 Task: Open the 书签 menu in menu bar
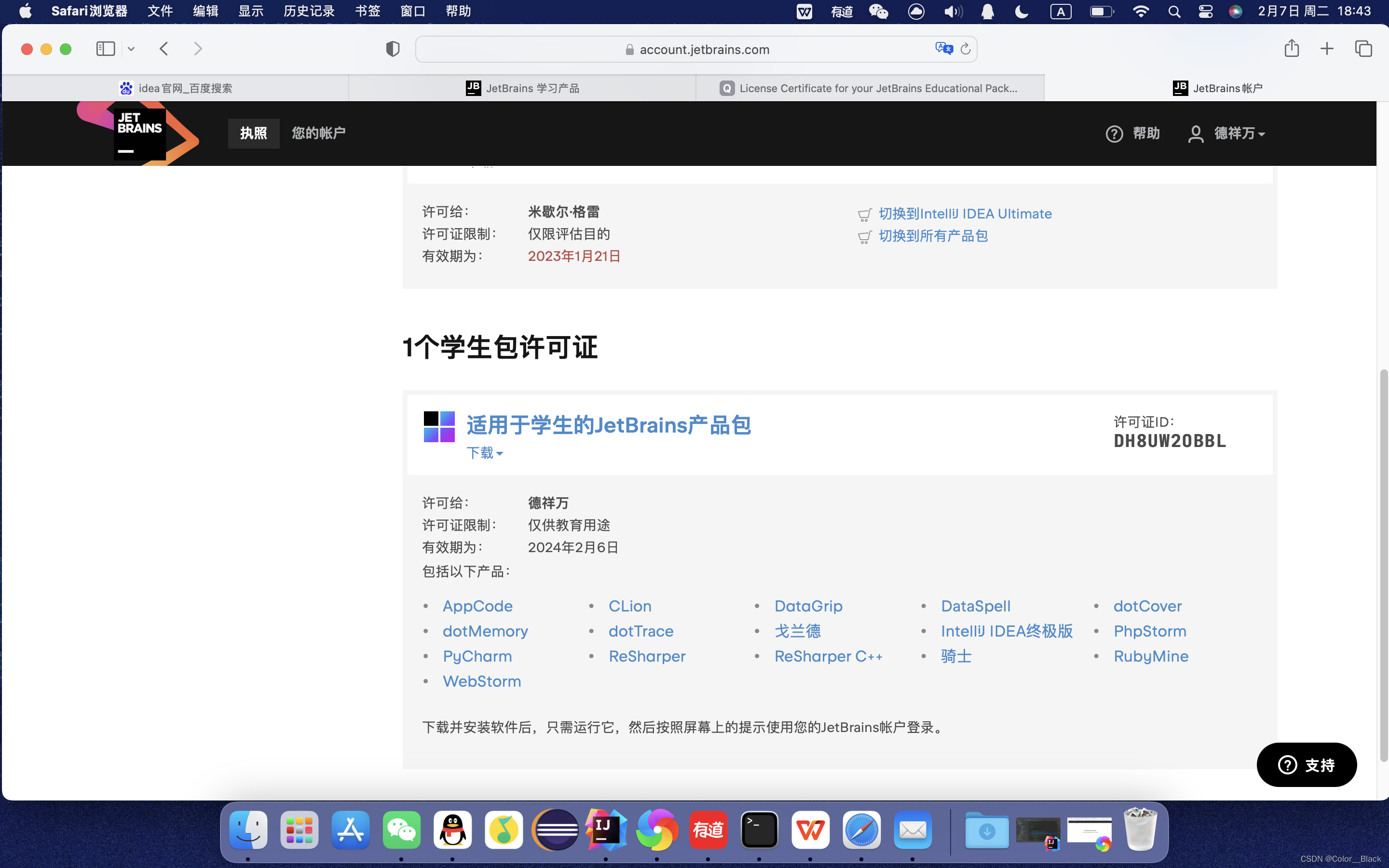[x=368, y=11]
